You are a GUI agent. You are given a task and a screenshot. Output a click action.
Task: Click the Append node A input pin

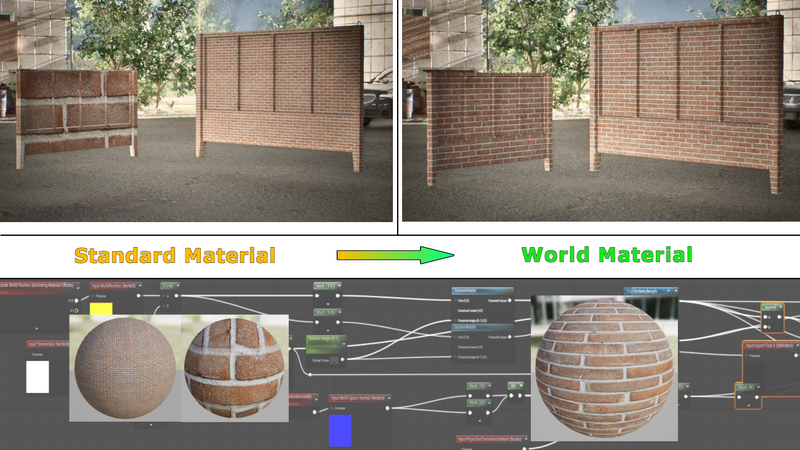[765, 317]
